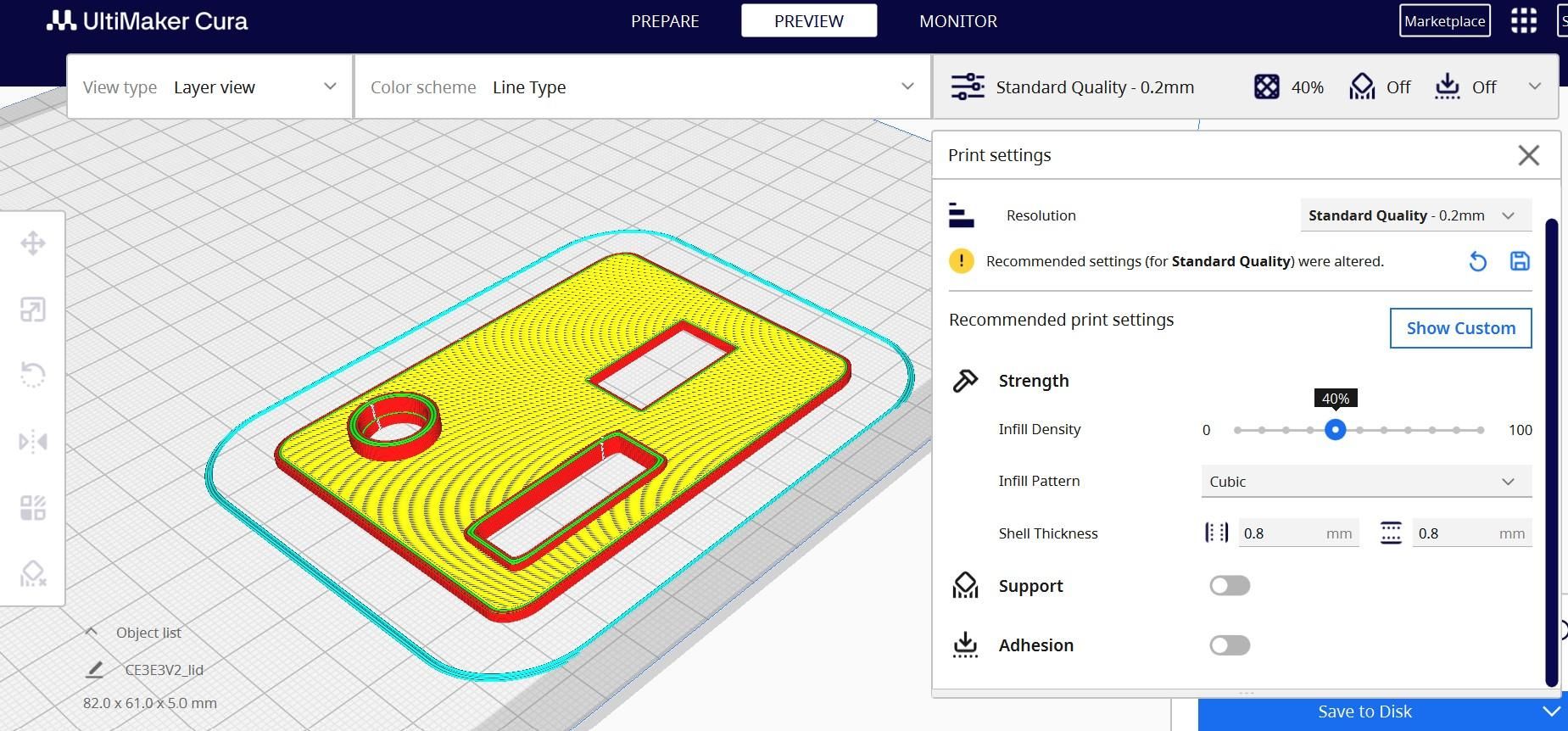1568x731 pixels.
Task: Select the Scale tool in left toolbar
Action: [x=33, y=310]
